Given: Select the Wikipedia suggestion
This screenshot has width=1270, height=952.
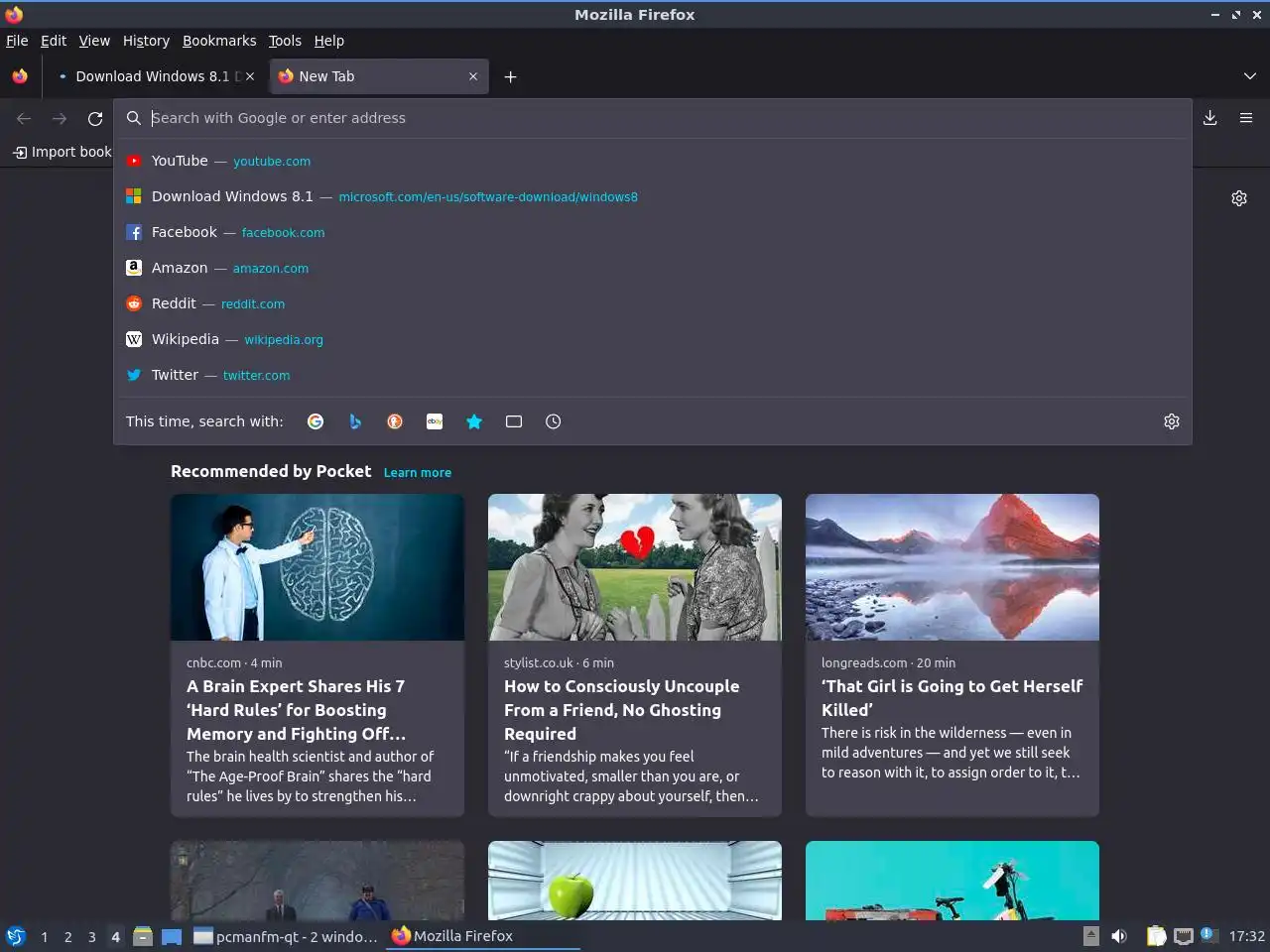Looking at the screenshot, I should (x=653, y=339).
